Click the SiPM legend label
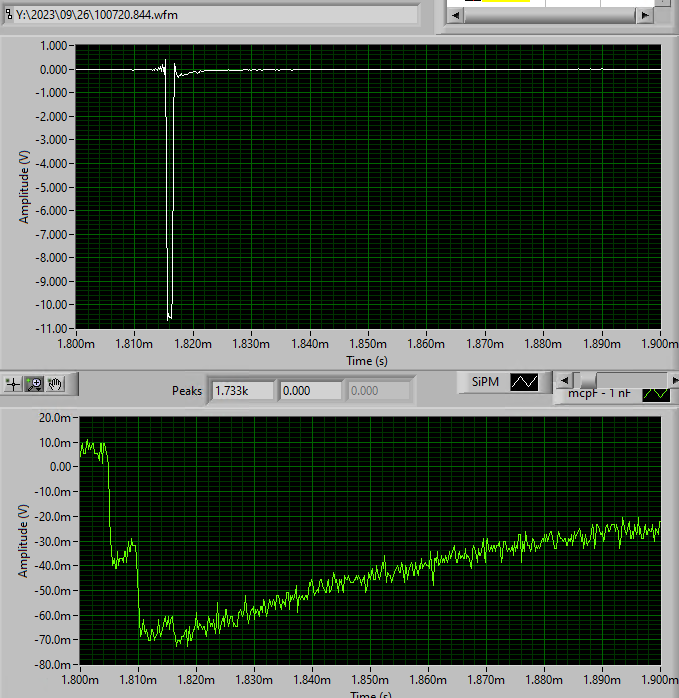 pos(485,382)
